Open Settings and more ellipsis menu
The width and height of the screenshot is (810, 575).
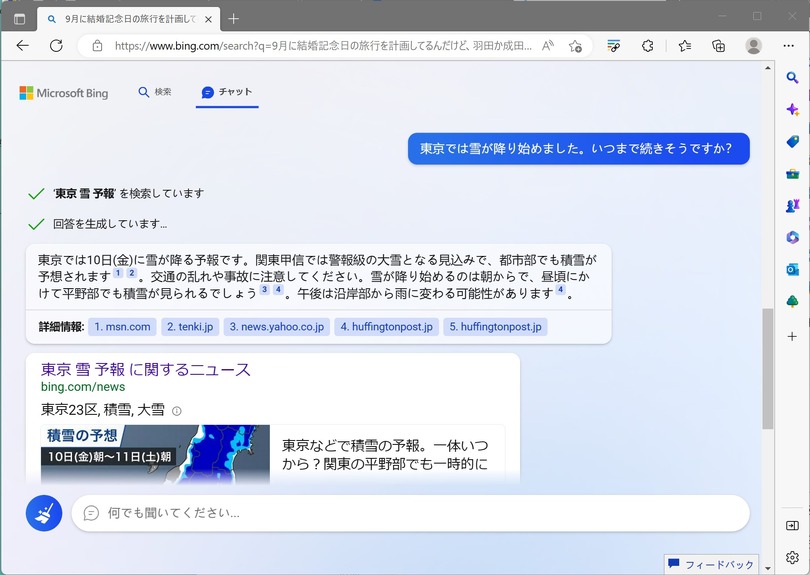pos(788,46)
